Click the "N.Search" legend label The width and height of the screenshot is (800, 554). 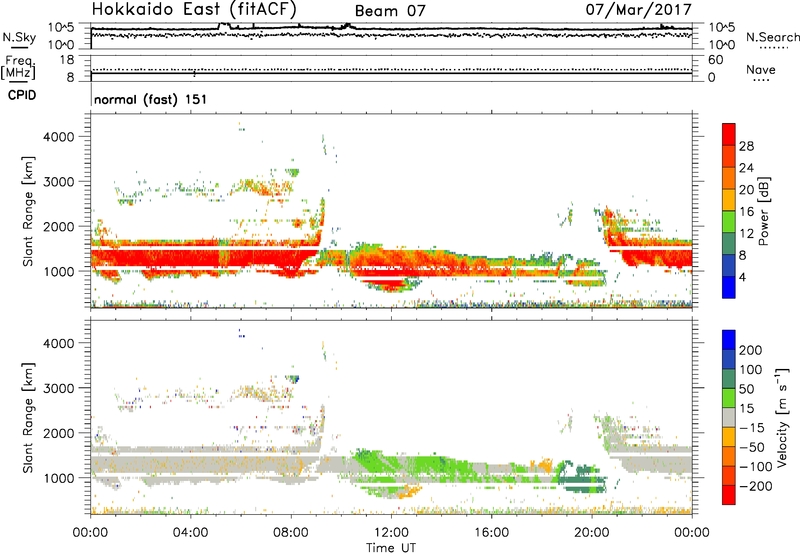(772, 37)
